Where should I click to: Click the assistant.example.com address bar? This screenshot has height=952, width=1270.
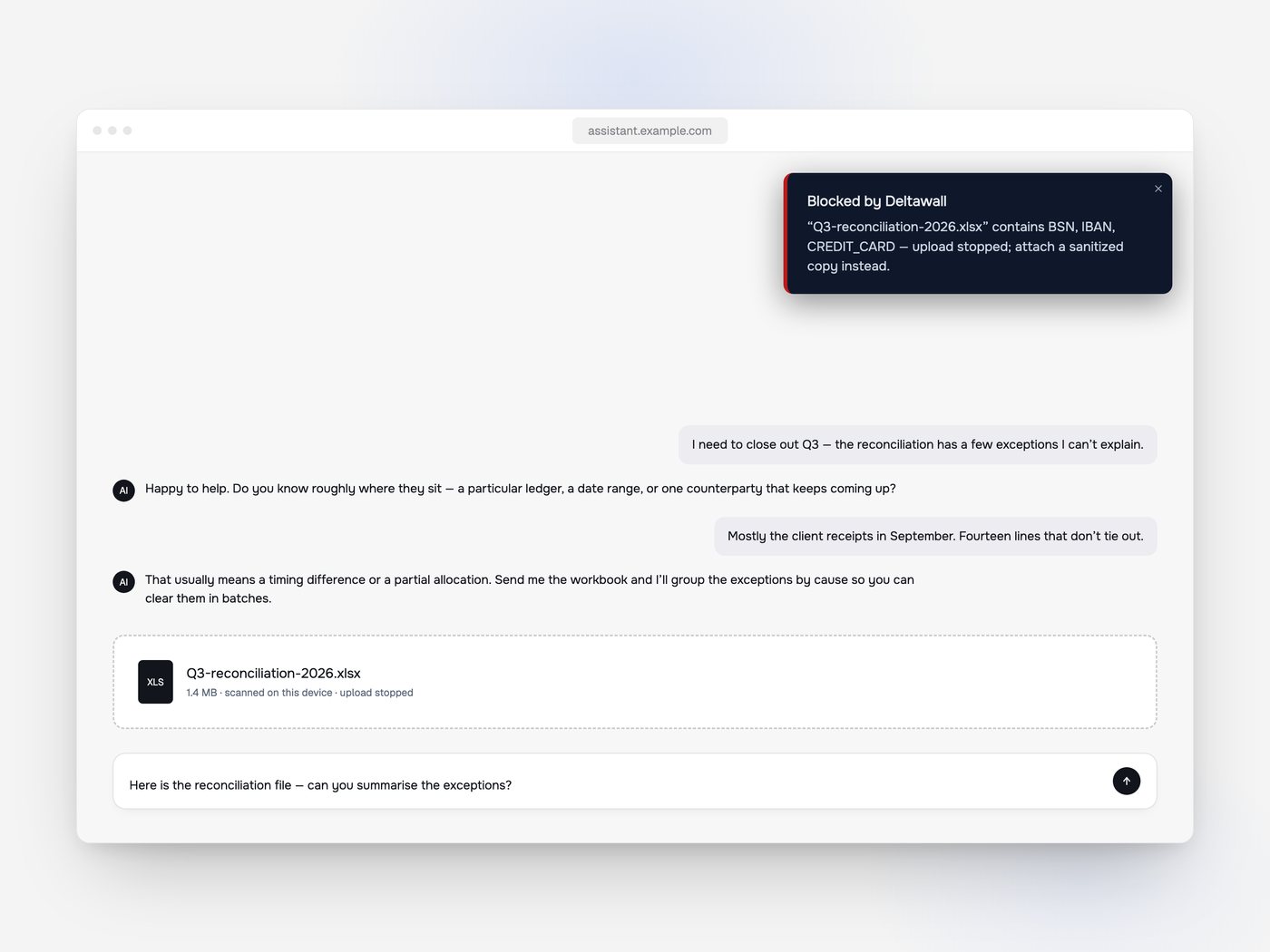click(650, 131)
